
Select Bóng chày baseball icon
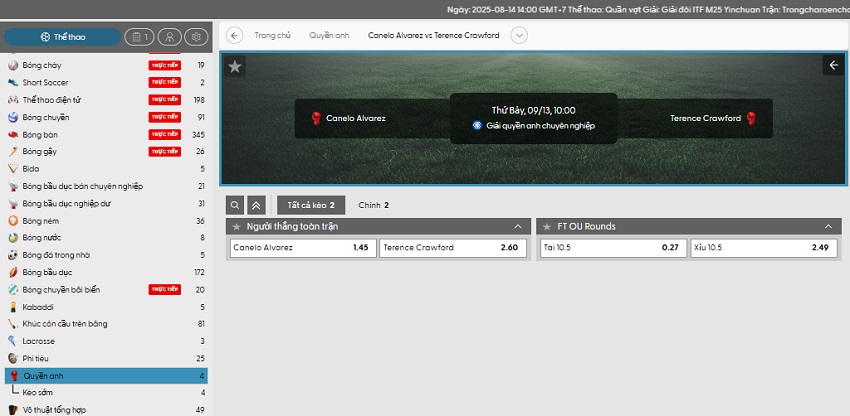(13, 66)
